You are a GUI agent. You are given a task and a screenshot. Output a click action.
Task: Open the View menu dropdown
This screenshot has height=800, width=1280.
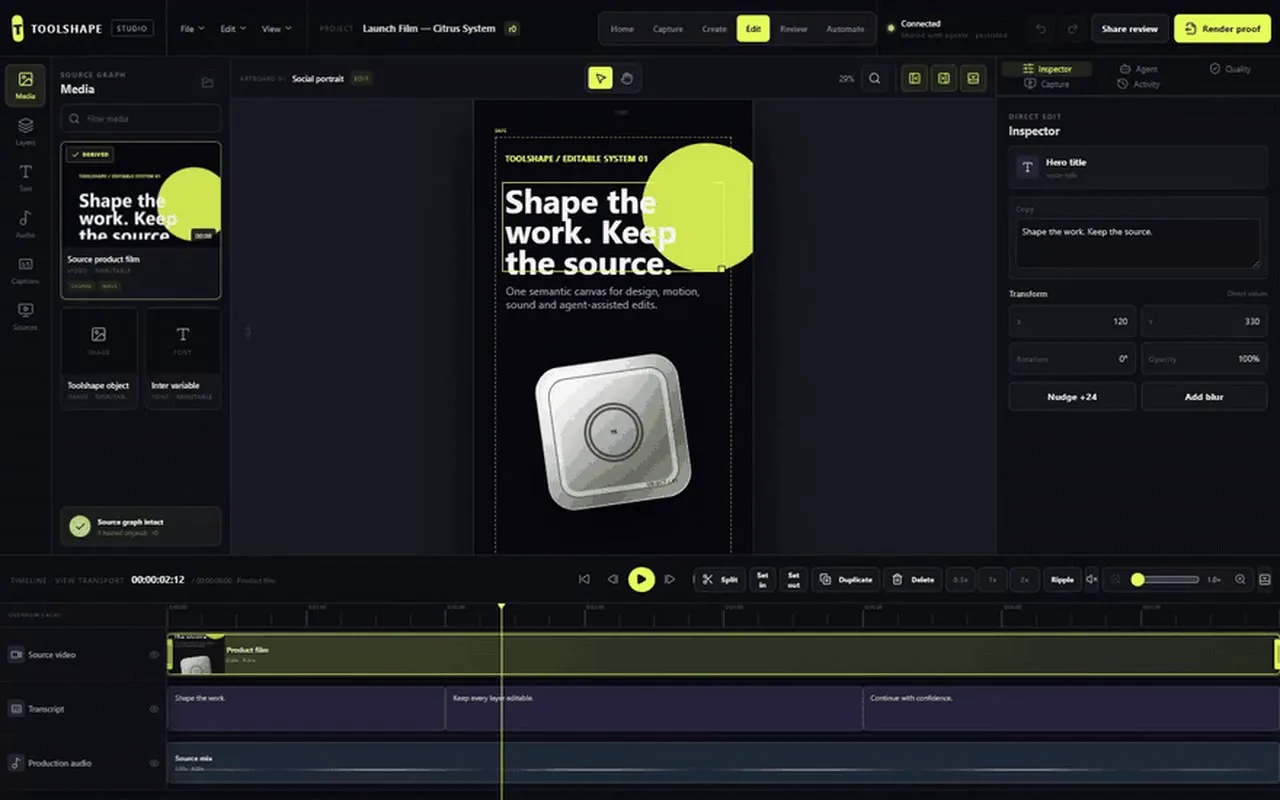[x=276, y=29]
